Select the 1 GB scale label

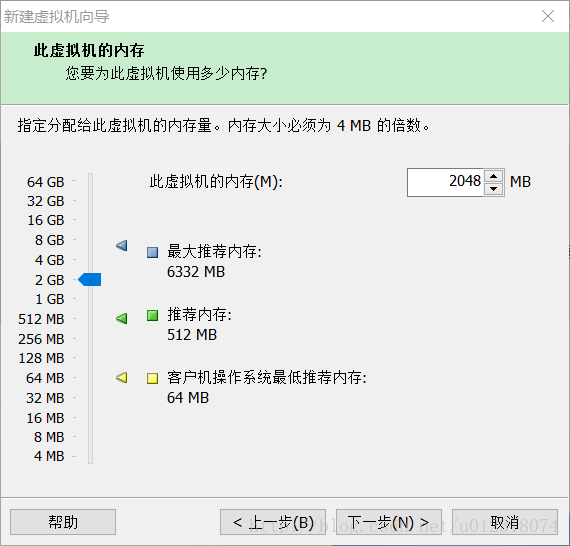click(x=50, y=299)
